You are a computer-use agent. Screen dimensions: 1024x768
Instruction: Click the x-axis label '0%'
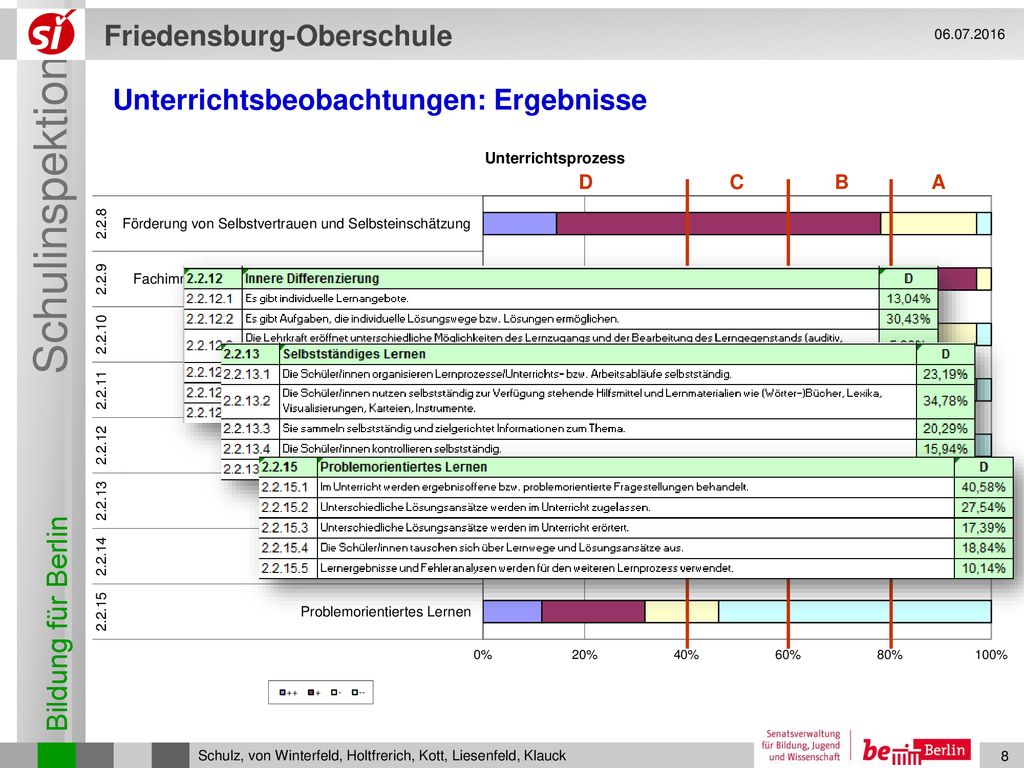tap(483, 654)
